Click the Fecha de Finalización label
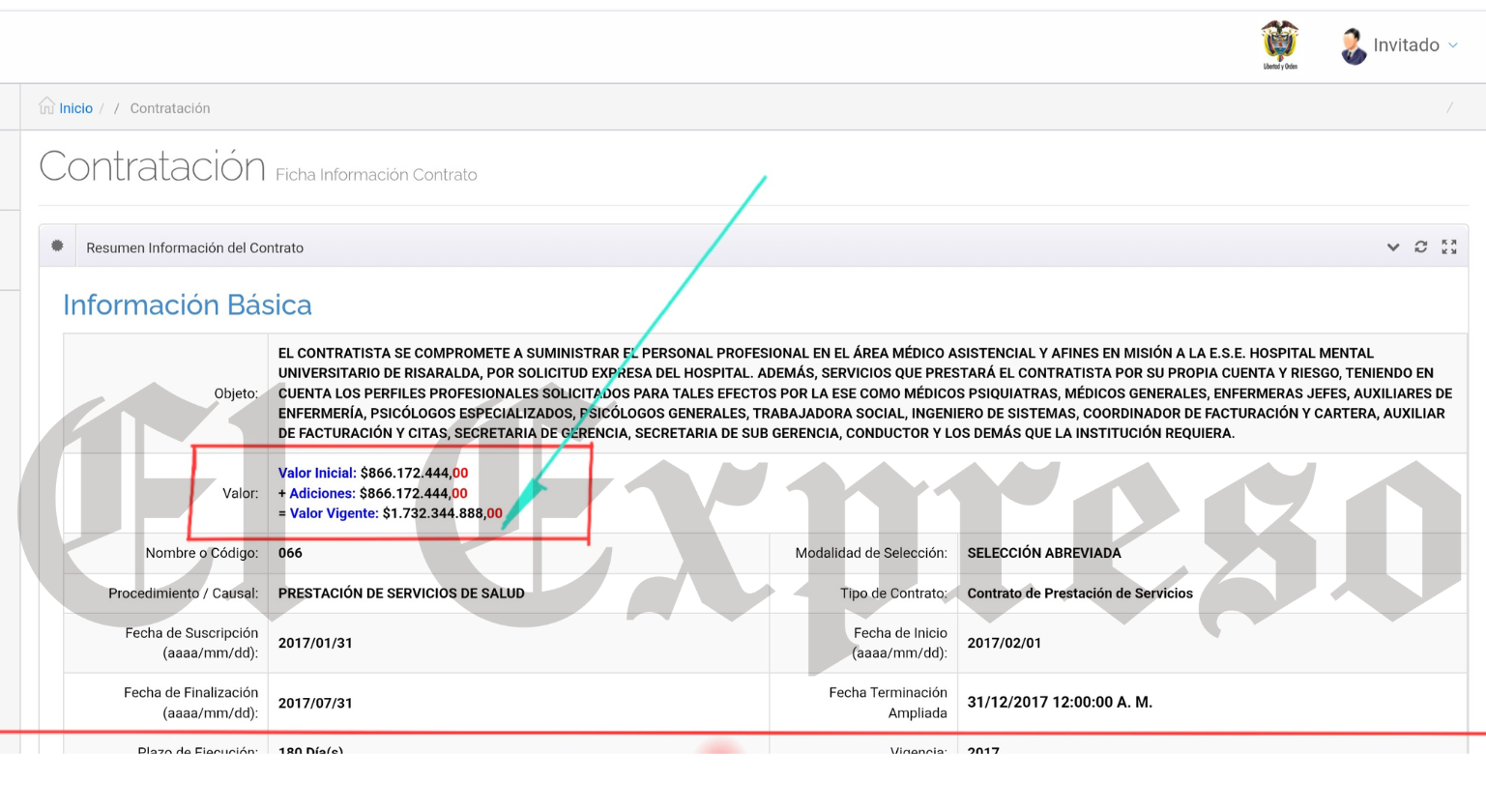This screenshot has width=1486, height=812. pos(190,703)
